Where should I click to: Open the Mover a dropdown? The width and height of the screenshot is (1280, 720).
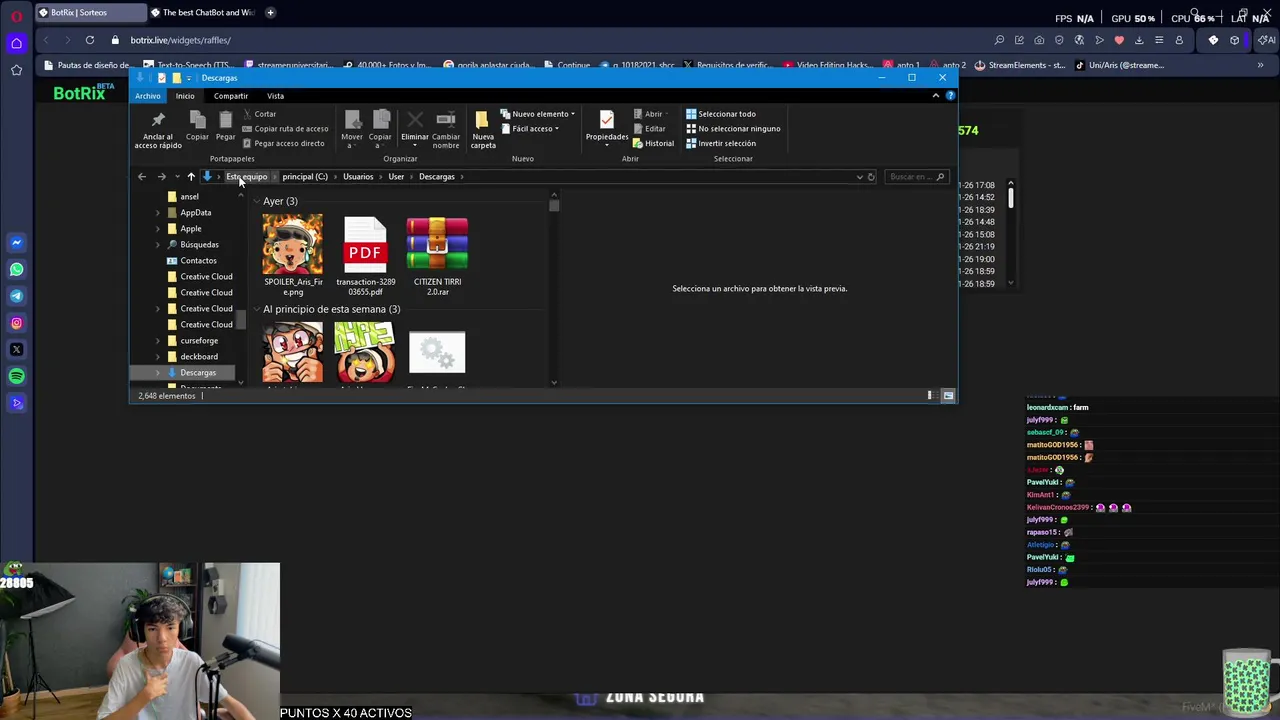coord(352,130)
